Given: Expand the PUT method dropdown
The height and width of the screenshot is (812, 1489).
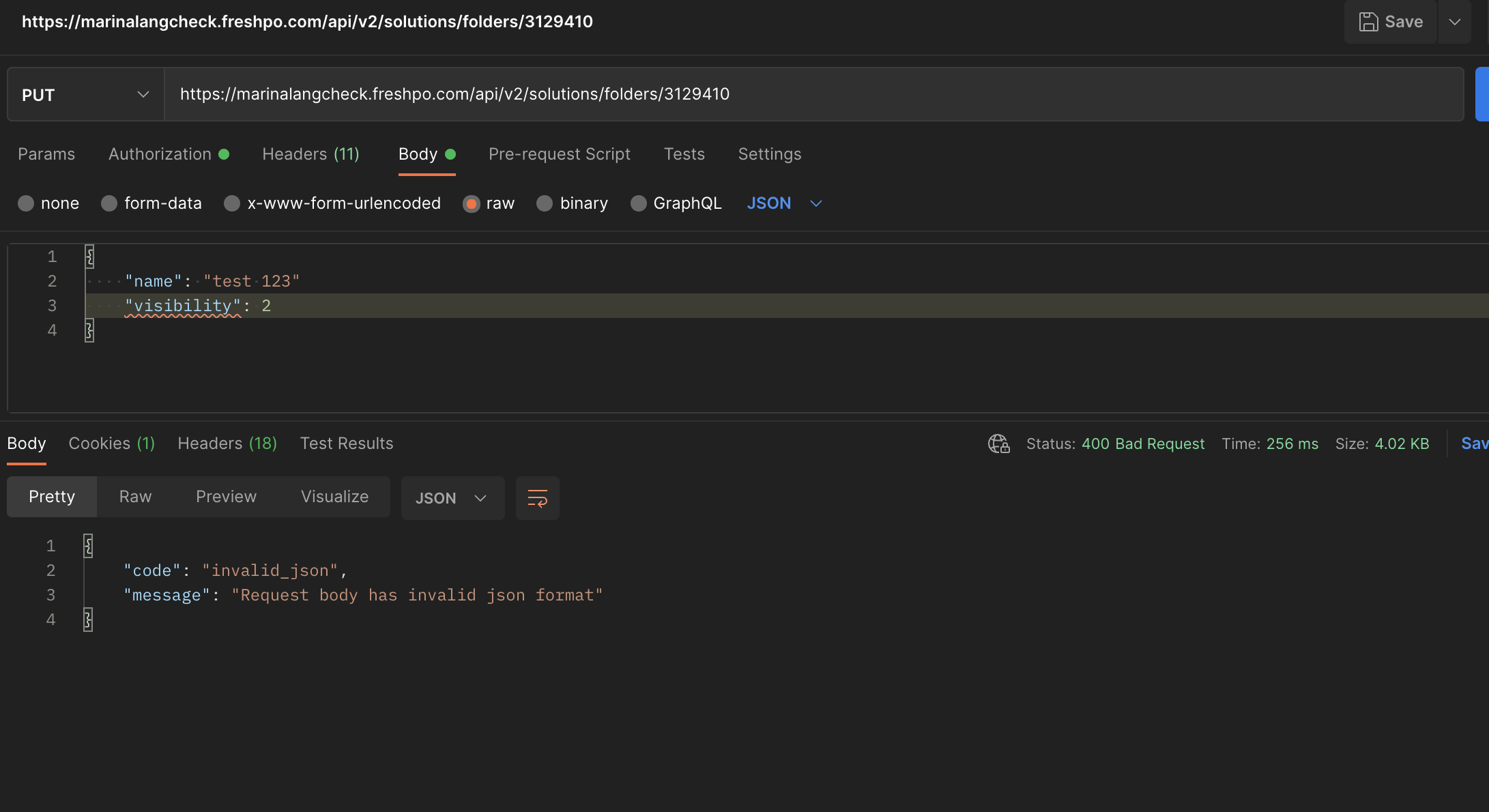Looking at the screenshot, I should coord(85,95).
